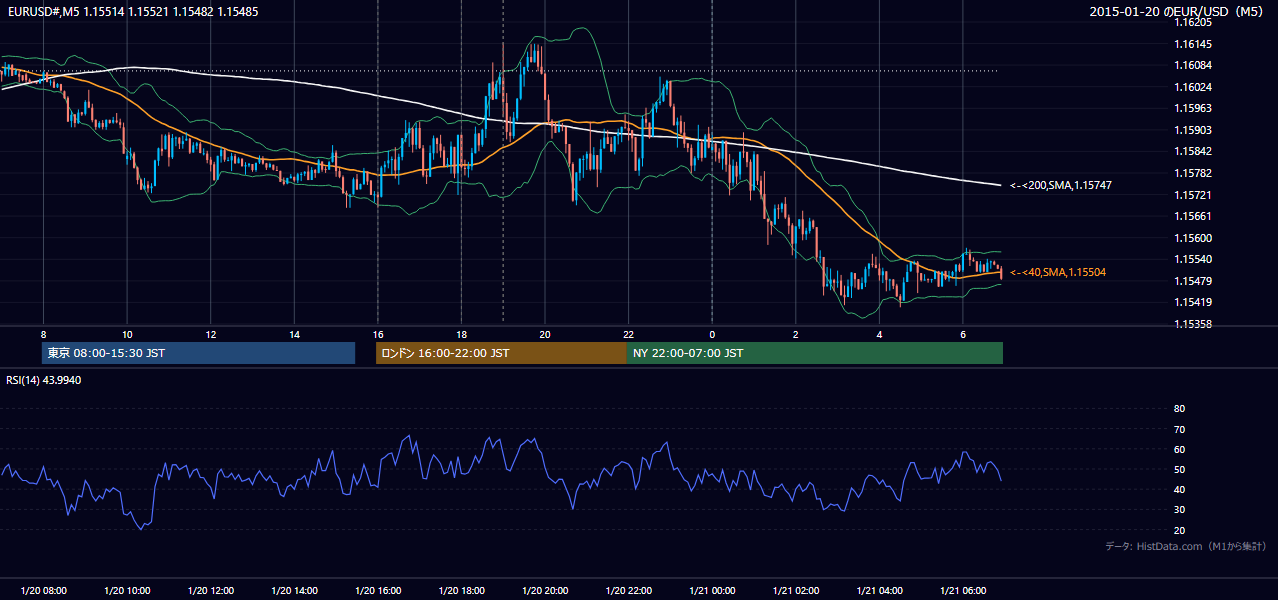Click RSI scale value 80
The image size is (1278, 600).
(1179, 409)
